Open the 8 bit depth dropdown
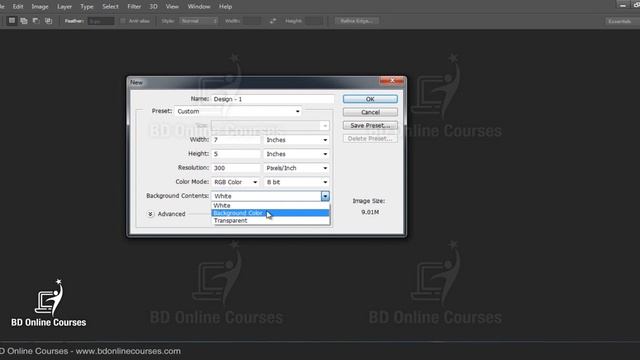 [296, 182]
